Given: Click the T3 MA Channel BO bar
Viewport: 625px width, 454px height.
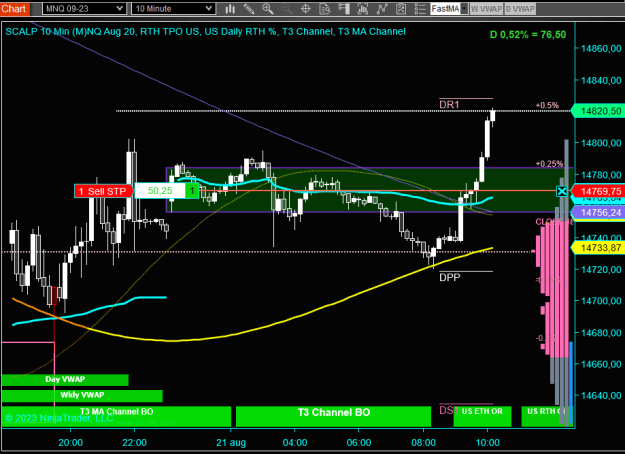Looking at the screenshot, I should point(116,416).
